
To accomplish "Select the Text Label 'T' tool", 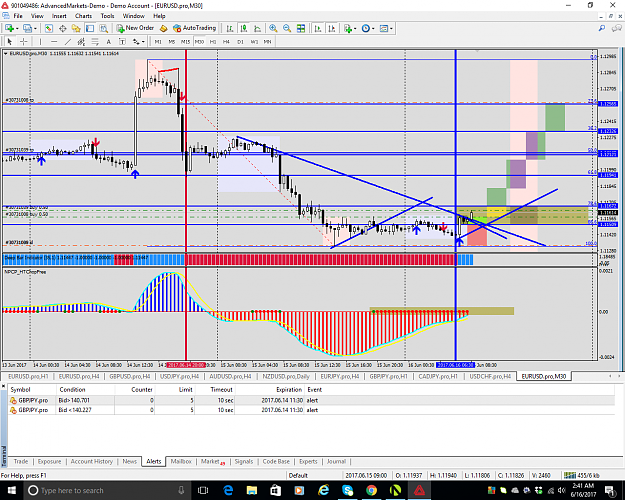I will (x=122, y=41).
